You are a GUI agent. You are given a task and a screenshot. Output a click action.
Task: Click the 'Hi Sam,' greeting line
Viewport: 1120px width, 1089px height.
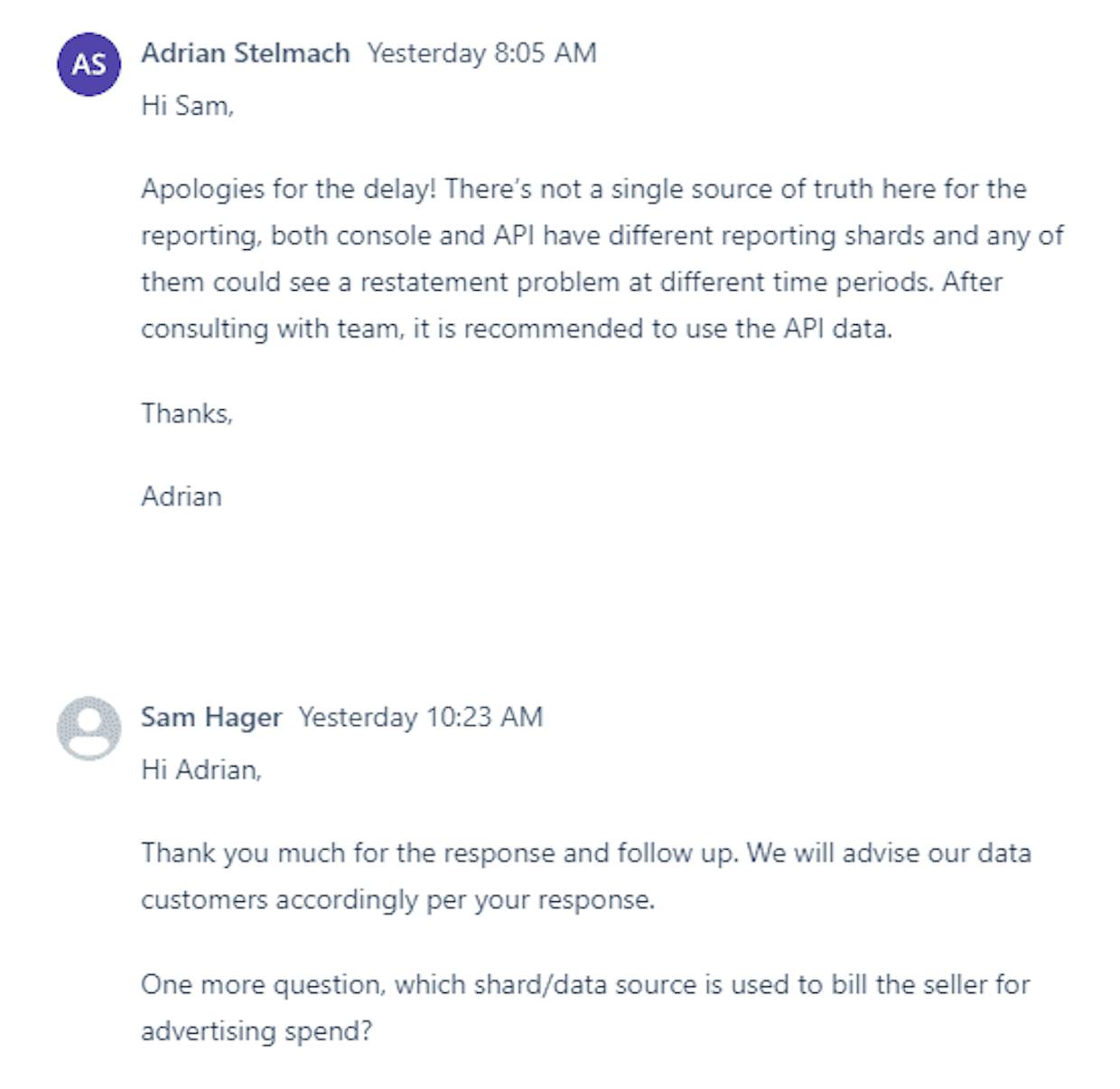(187, 106)
